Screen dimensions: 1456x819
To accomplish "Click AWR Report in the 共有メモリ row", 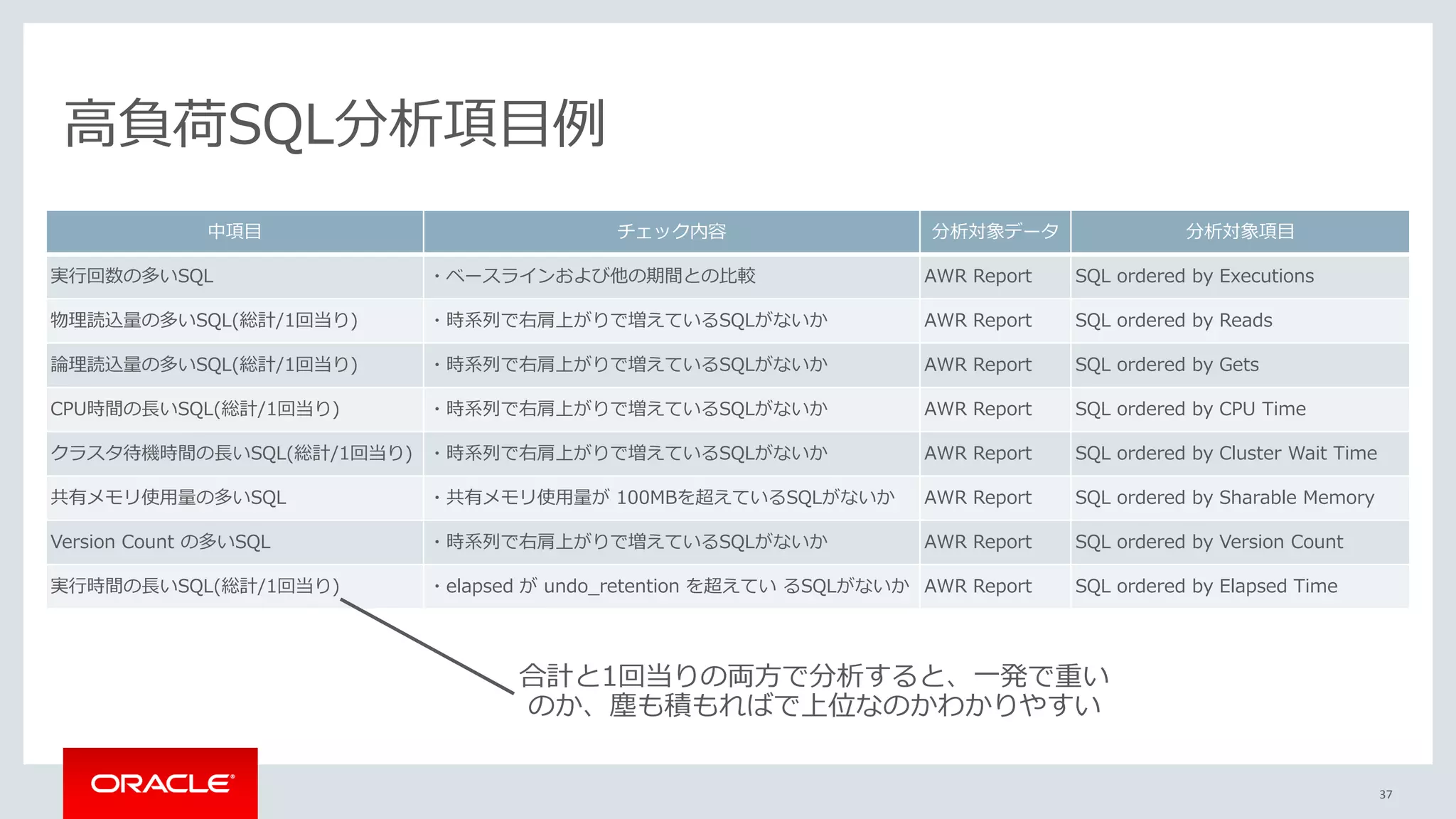I will (978, 498).
